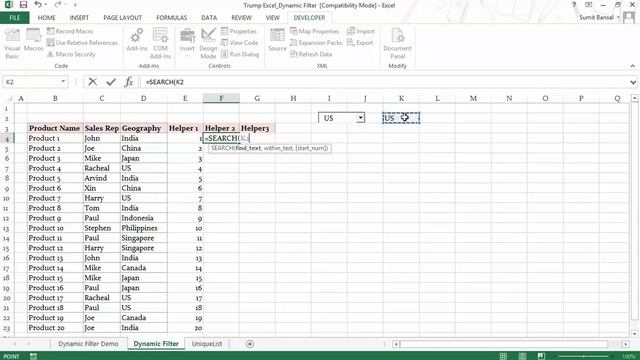Switch to Page Break Preview

point(541,356)
